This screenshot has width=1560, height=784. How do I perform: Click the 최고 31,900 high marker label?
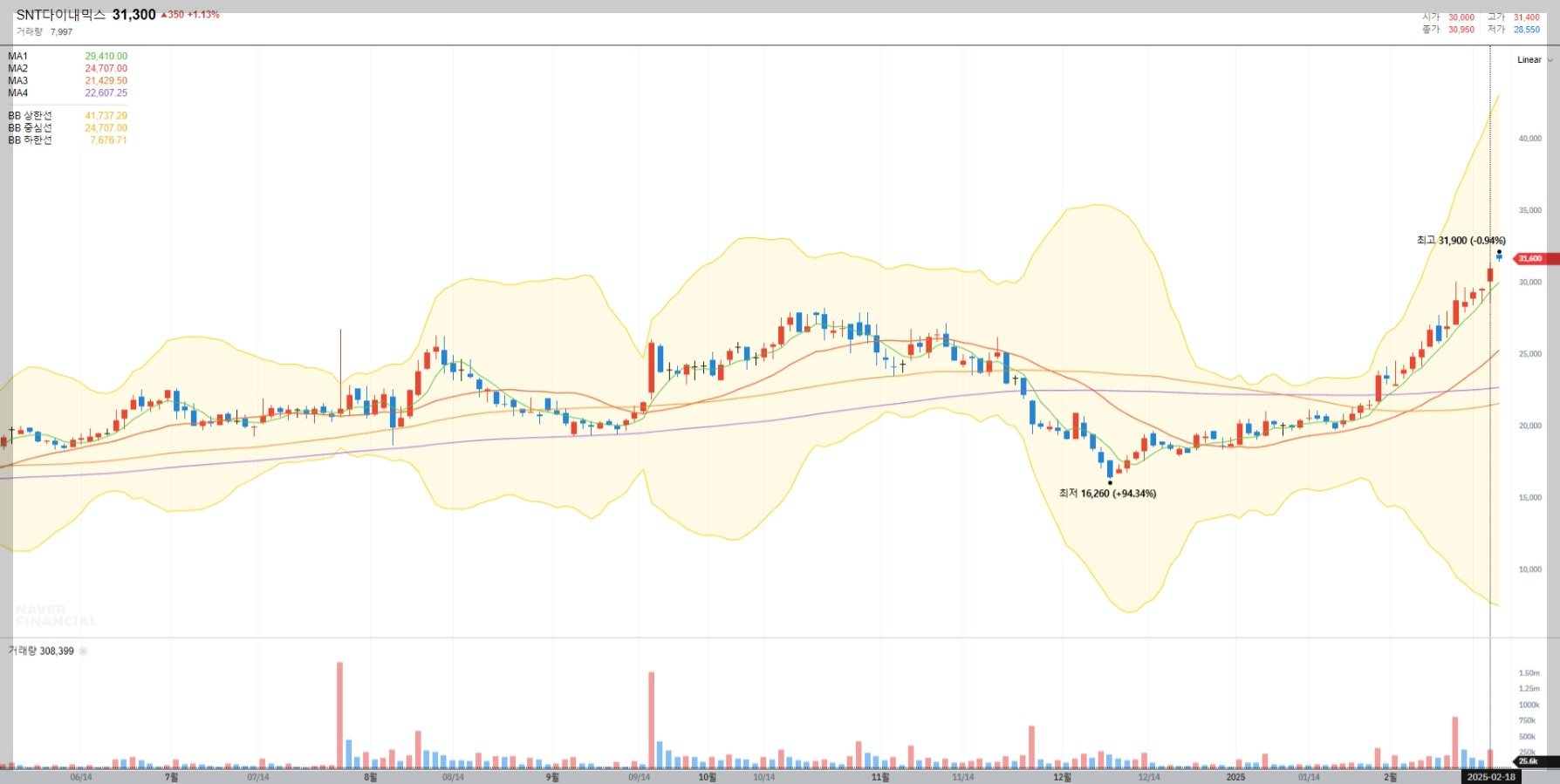click(x=1461, y=241)
